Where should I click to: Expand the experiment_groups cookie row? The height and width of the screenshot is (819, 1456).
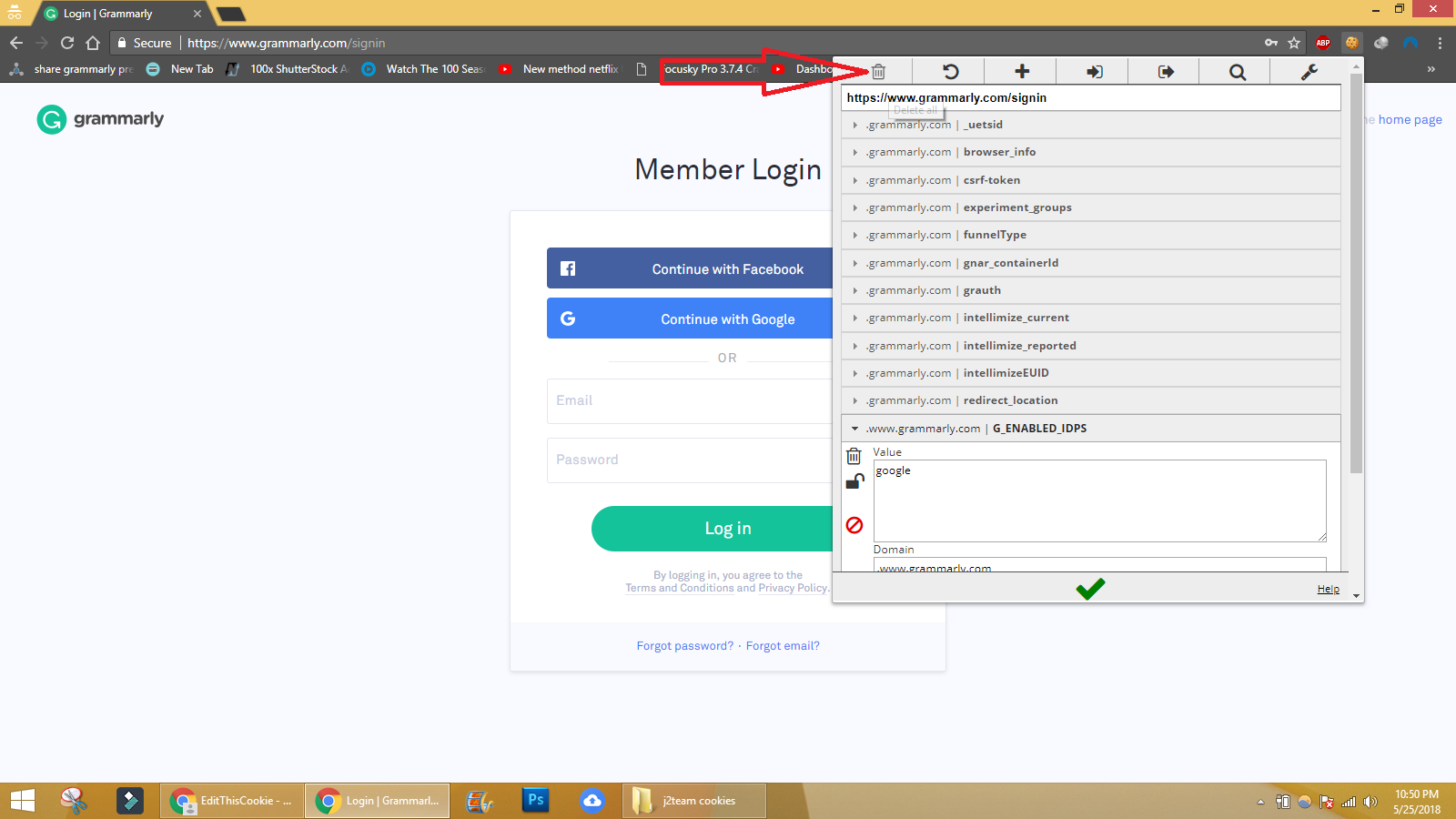pos(1091,207)
